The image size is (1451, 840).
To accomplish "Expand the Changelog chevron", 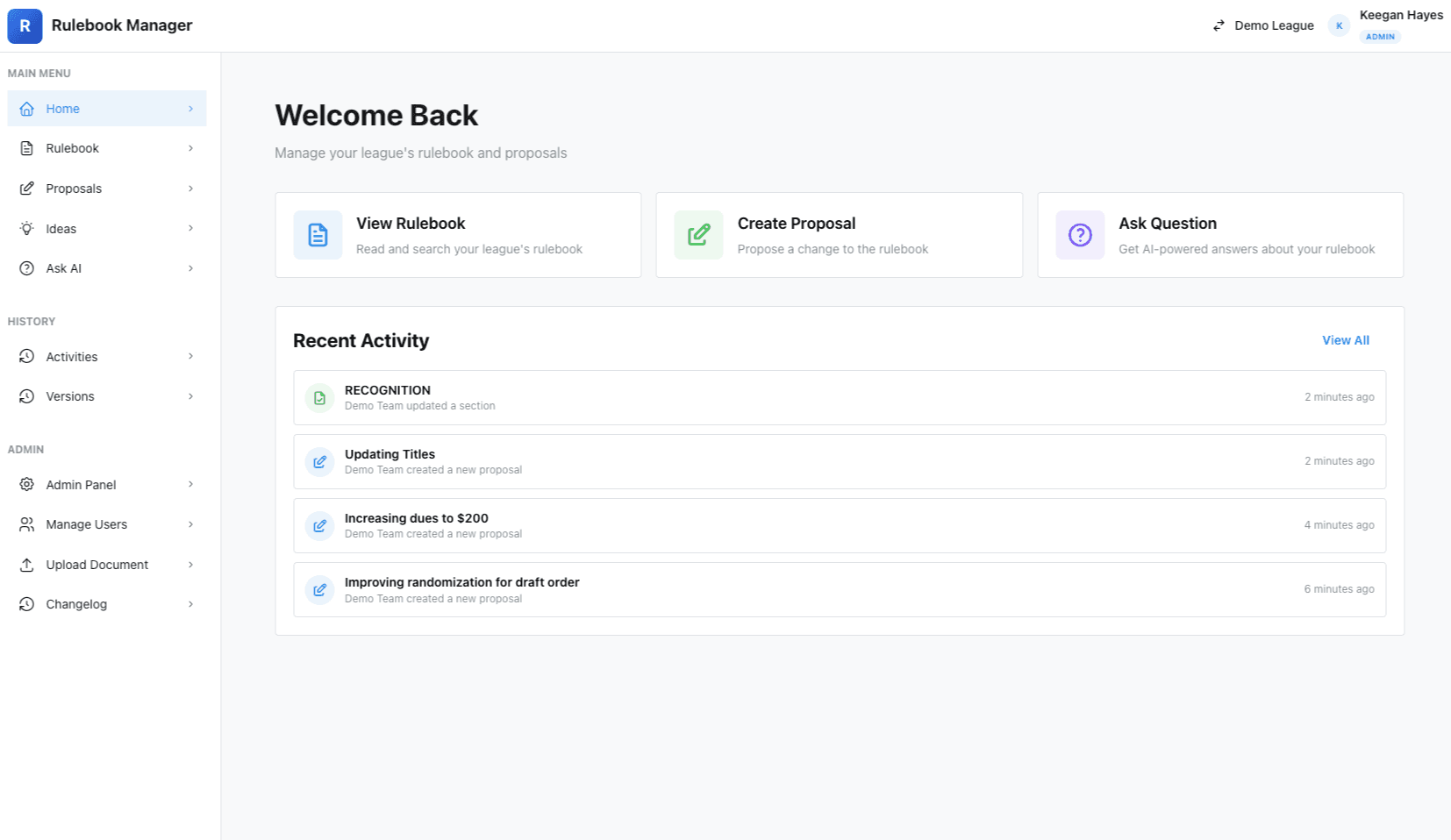I will coord(191,603).
